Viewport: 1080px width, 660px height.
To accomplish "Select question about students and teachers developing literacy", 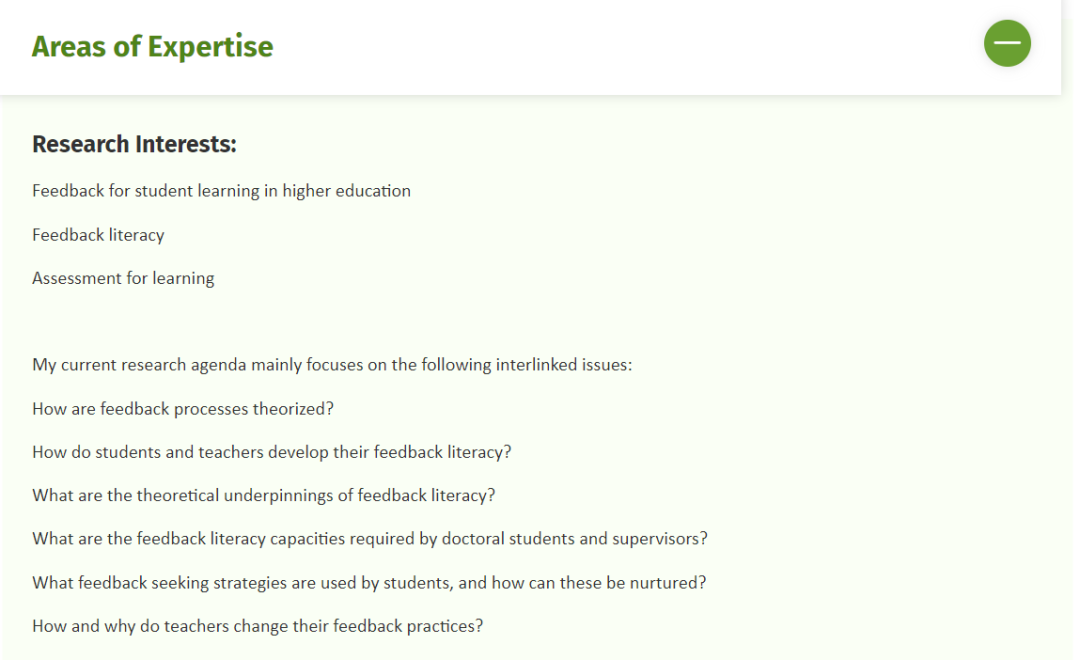I will [x=271, y=452].
